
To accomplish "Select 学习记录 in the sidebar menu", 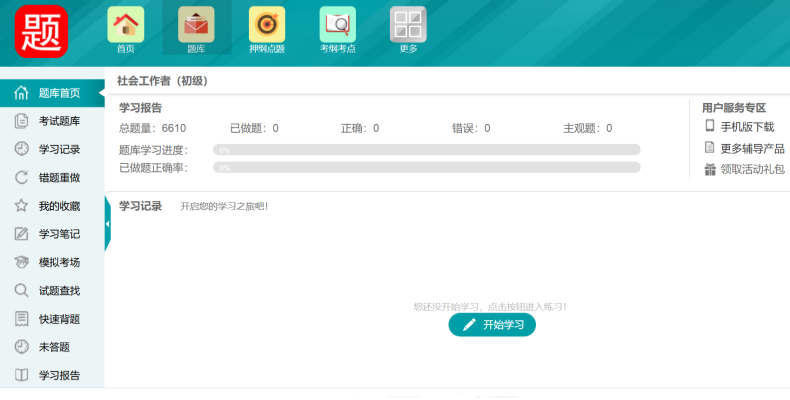I will pyautogui.click(x=52, y=149).
